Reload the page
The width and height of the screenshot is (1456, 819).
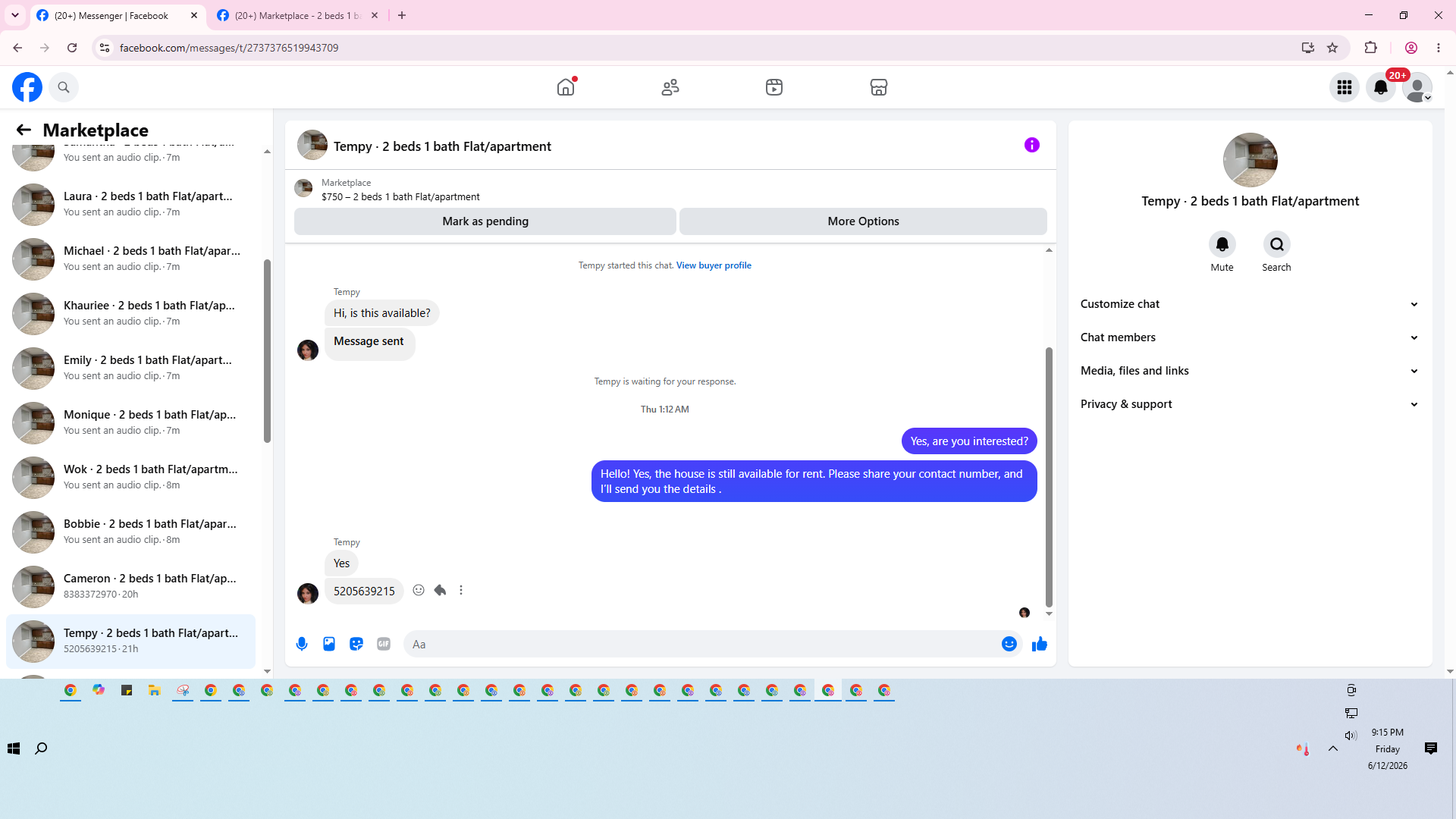(x=72, y=48)
